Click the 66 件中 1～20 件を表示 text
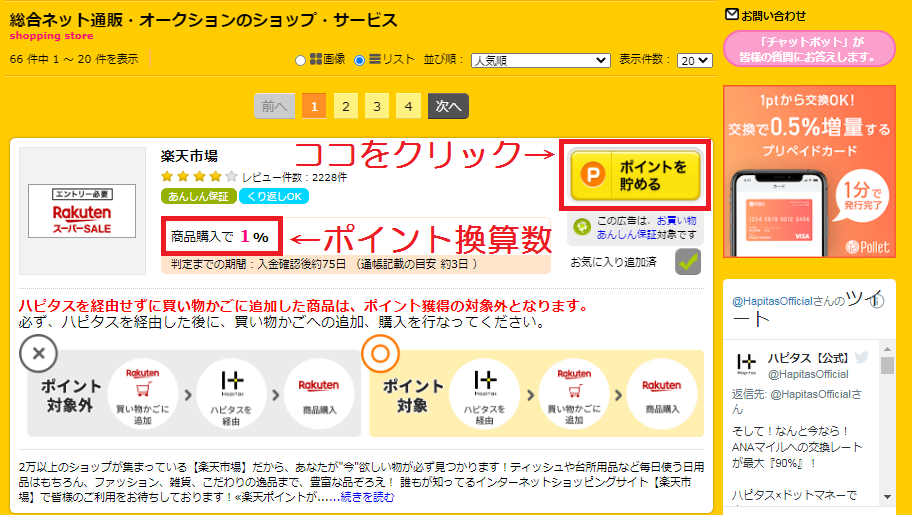Image resolution: width=912 pixels, height=515 pixels. 74,59
